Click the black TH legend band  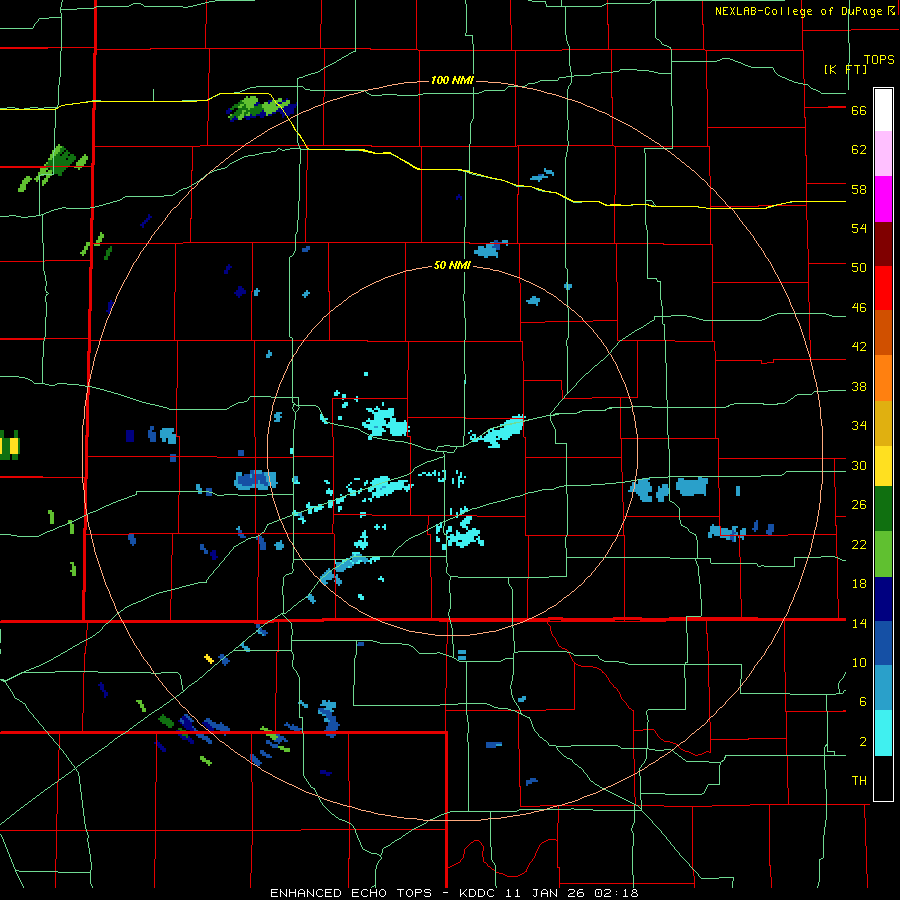coord(883,778)
